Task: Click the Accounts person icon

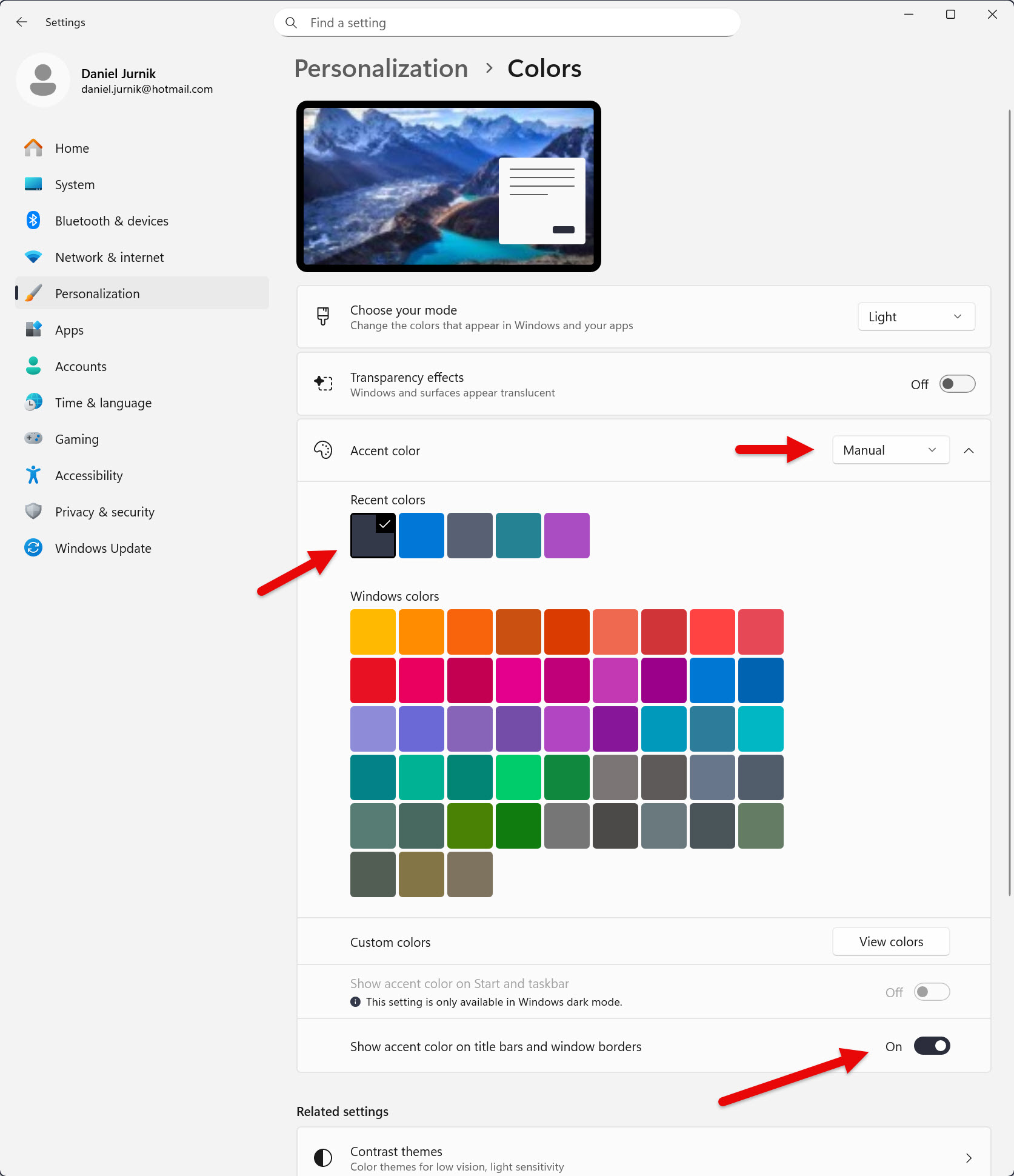Action: [x=33, y=366]
